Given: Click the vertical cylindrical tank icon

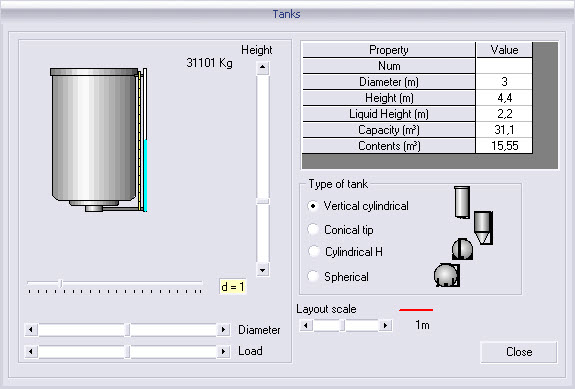Looking at the screenshot, I should 462,202.
